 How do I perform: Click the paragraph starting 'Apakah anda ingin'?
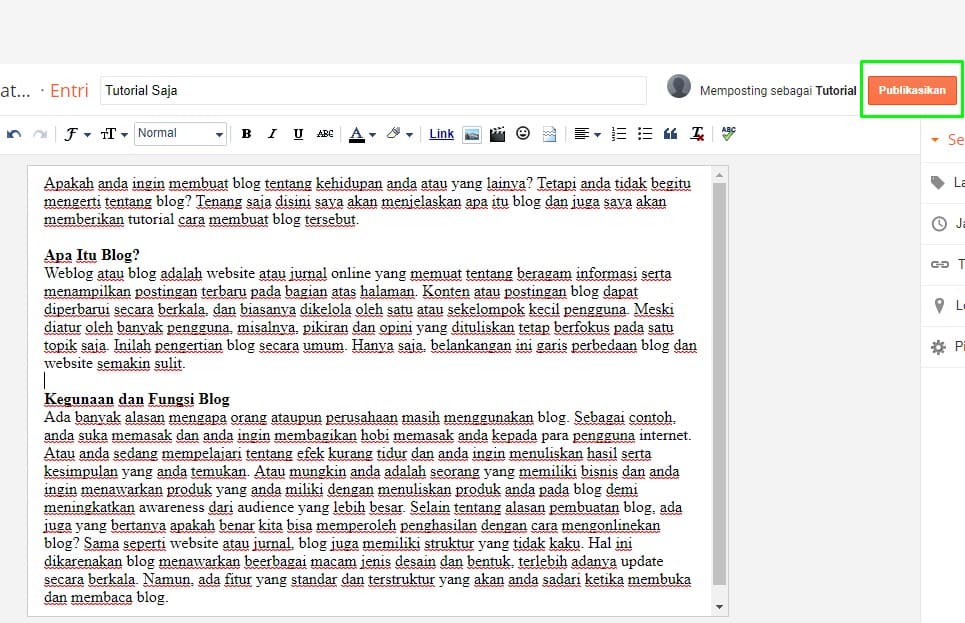367,201
